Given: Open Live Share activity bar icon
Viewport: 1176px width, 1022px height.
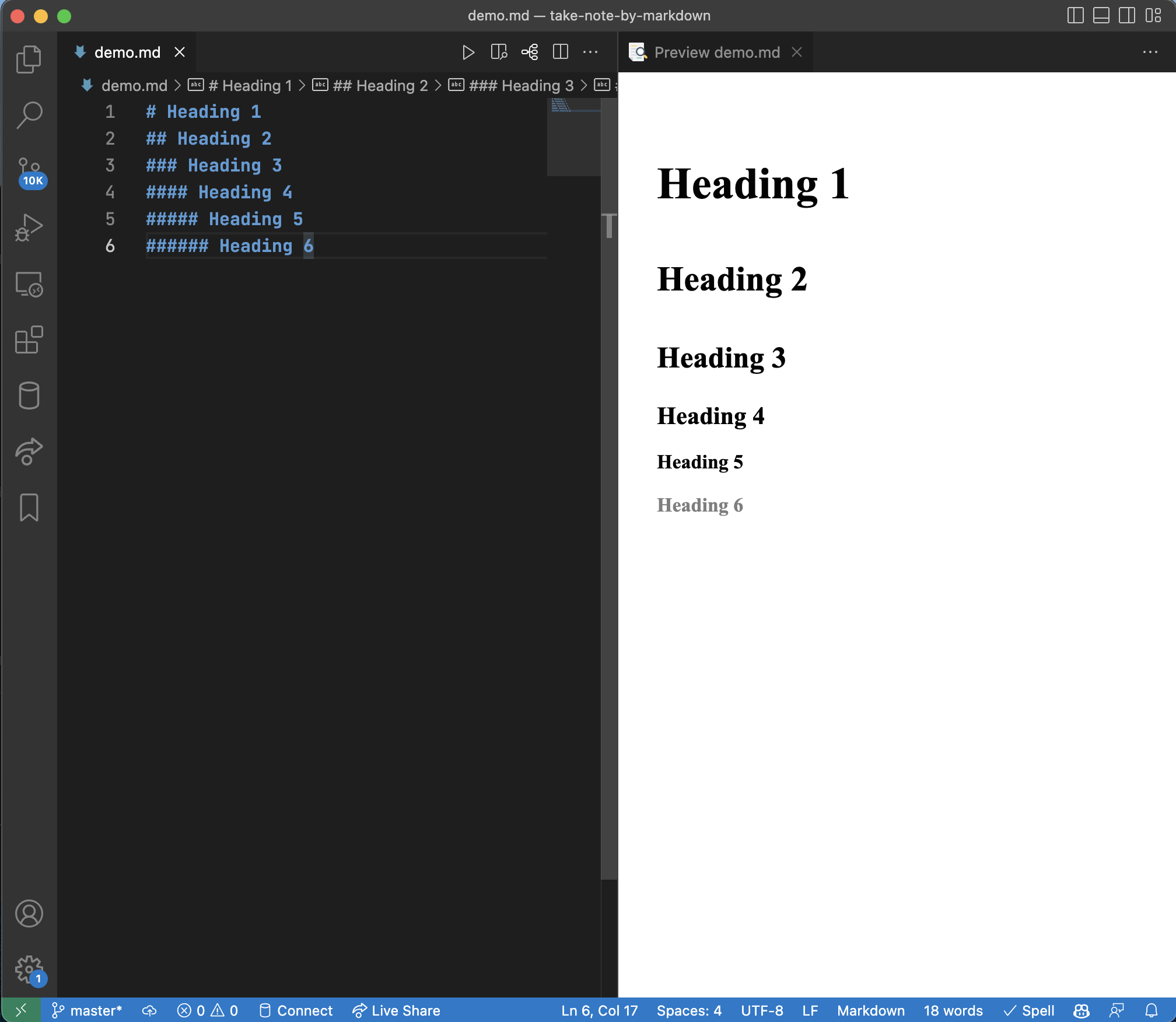Looking at the screenshot, I should tap(29, 452).
